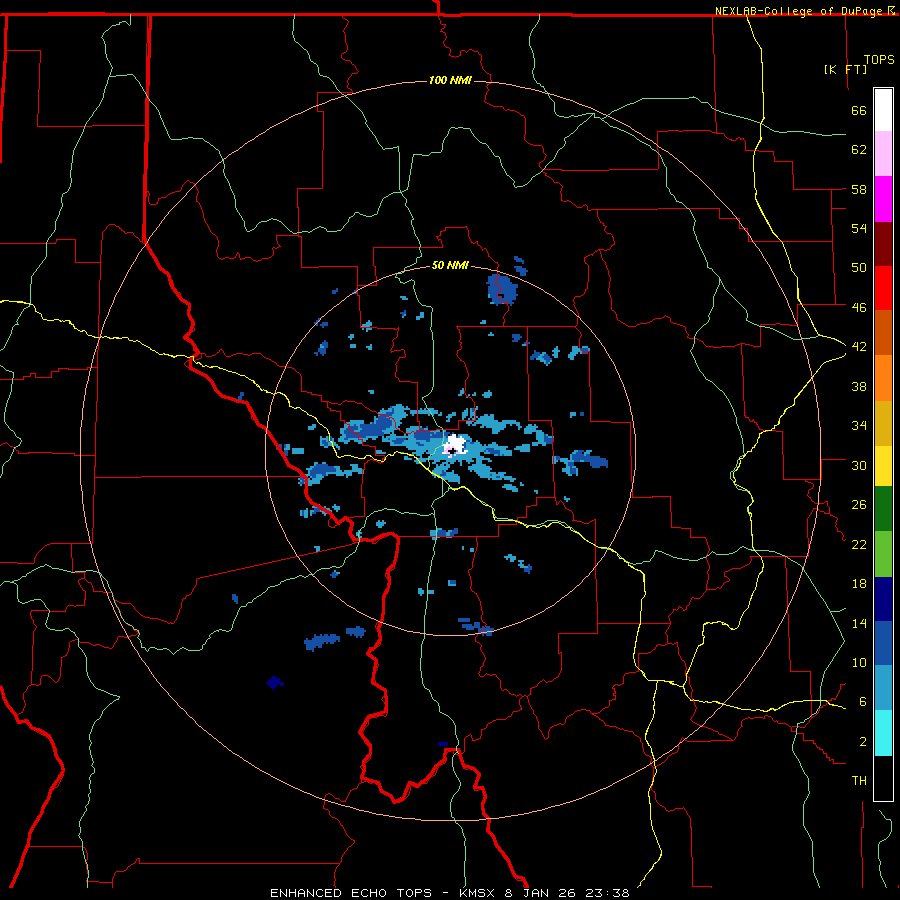Click the 54 legend value

click(859, 228)
